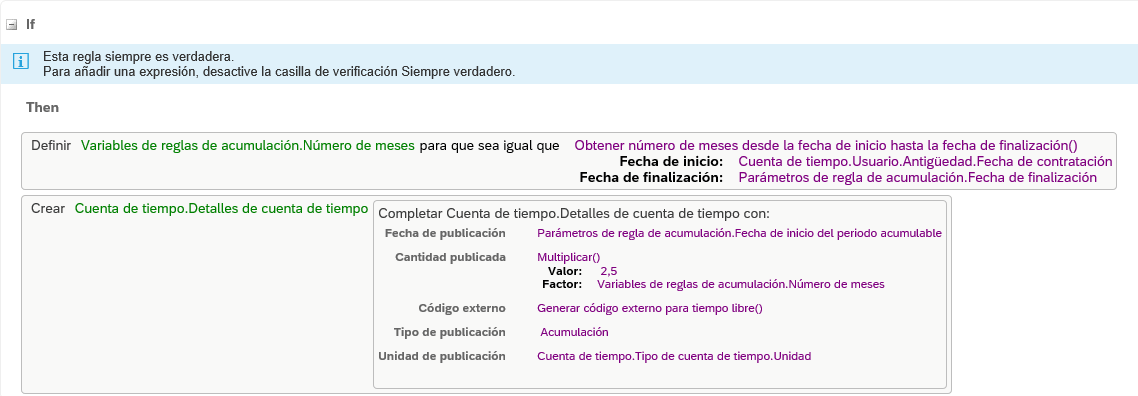Click 'Código externo' label
The width and height of the screenshot is (1138, 396).
tap(462, 308)
